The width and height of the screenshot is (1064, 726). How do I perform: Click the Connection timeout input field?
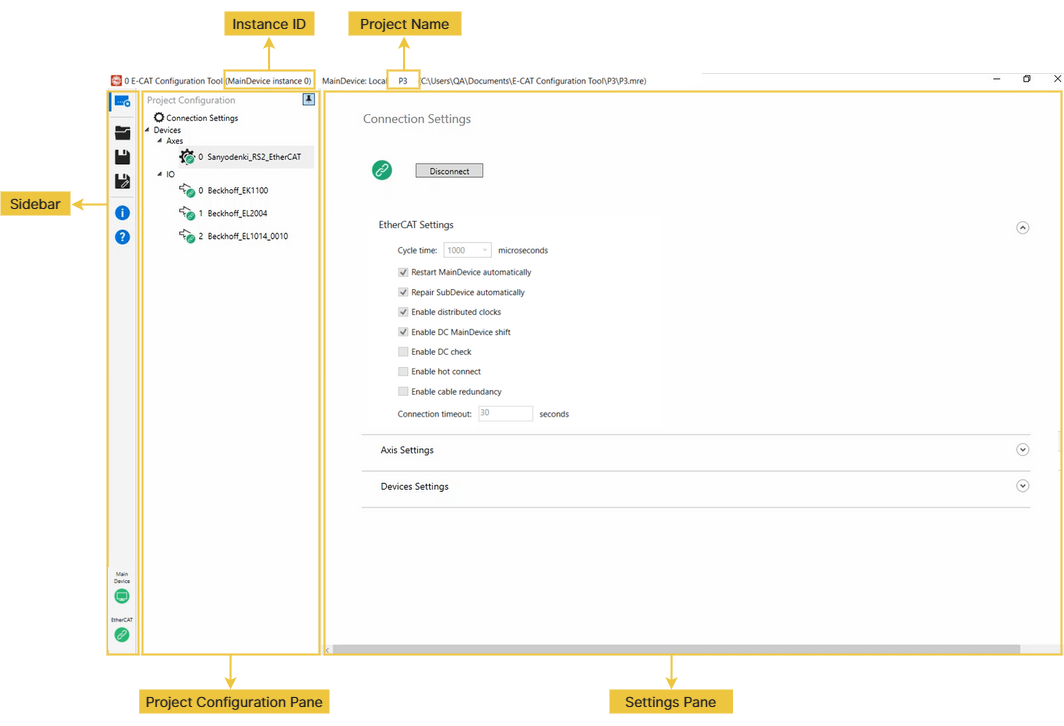pyautogui.click(x=505, y=413)
